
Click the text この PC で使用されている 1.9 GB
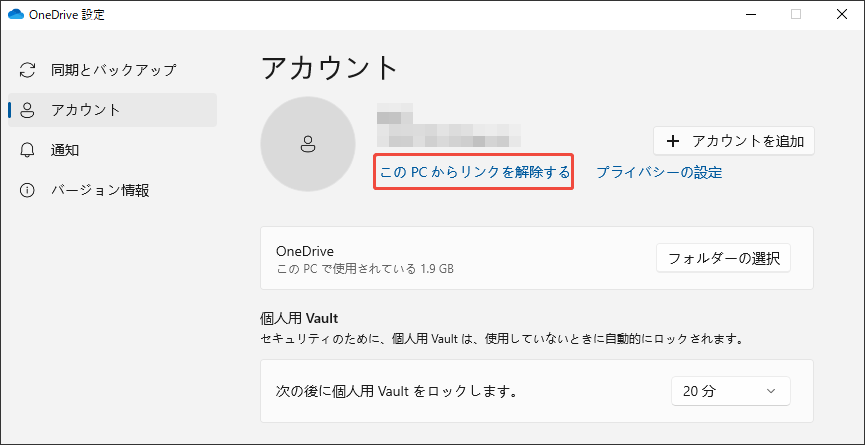pyautogui.click(x=365, y=270)
